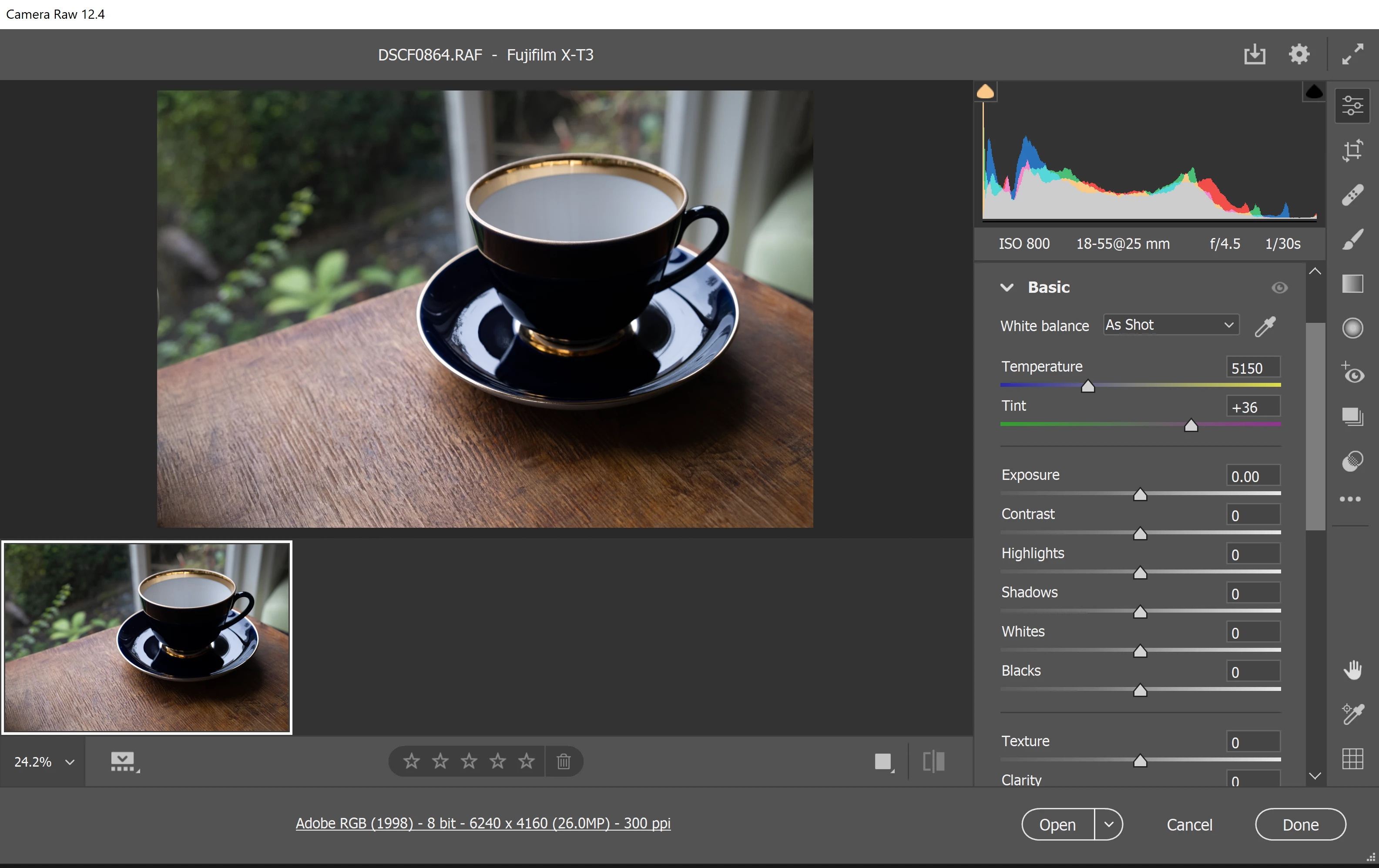Screen dimensions: 1379x868
Task: Select the Spot Removal tool
Action: (x=1352, y=195)
